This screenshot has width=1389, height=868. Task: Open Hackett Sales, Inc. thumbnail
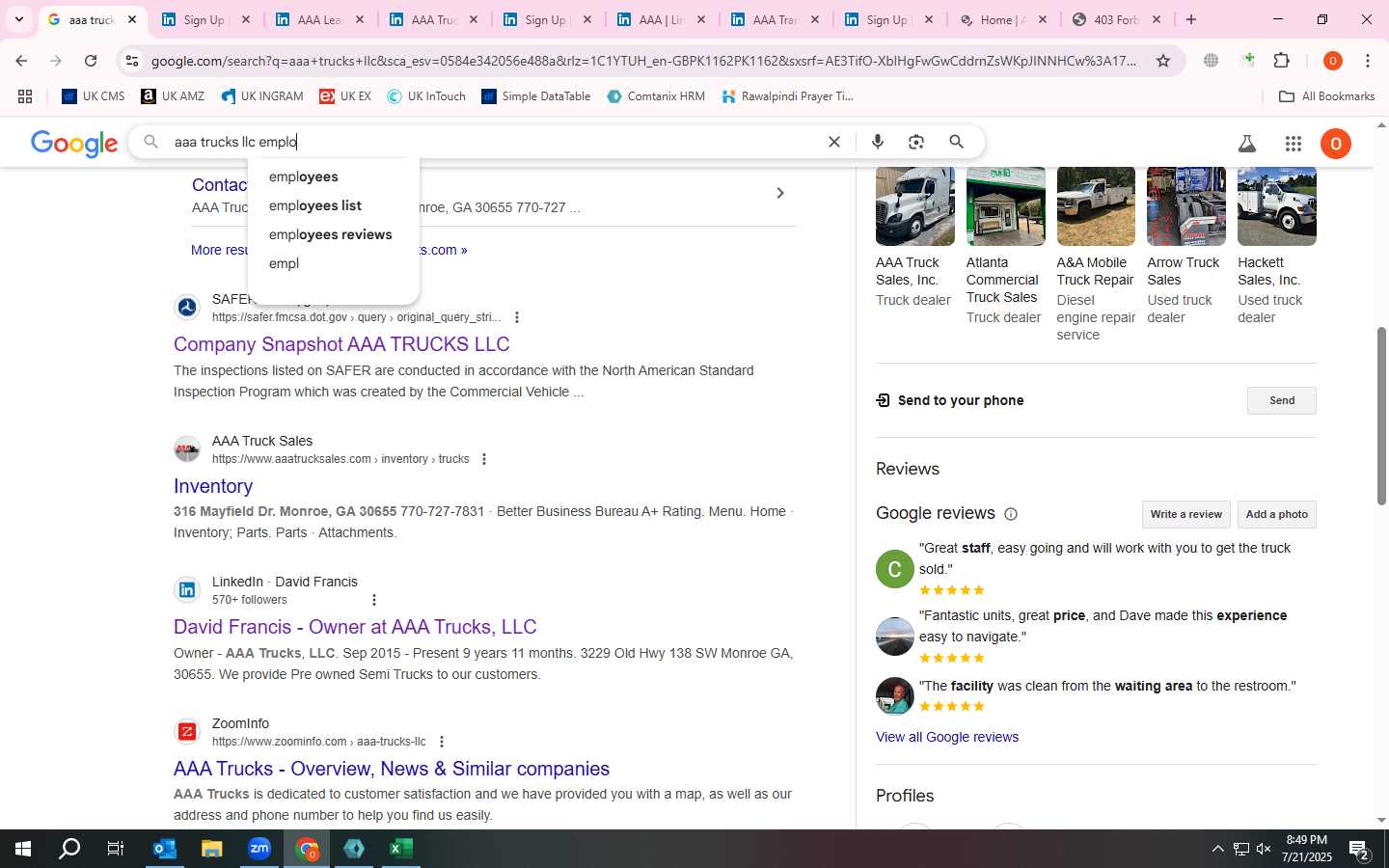(1276, 206)
